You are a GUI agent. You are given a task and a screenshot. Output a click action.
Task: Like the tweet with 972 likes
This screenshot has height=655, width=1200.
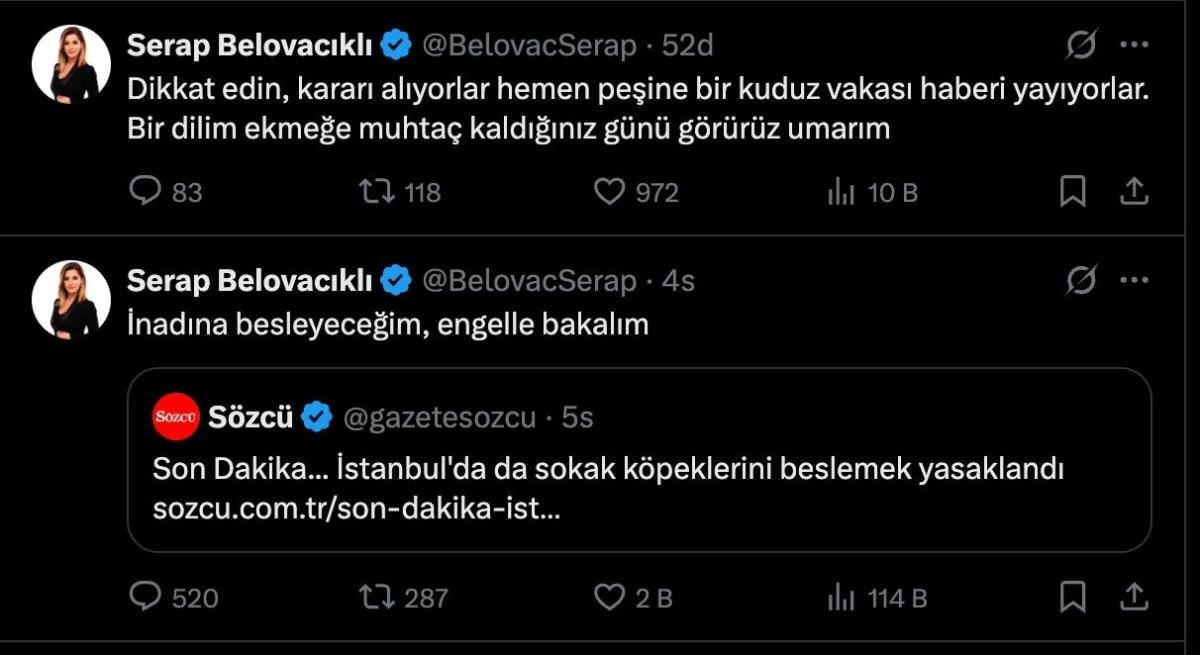[609, 192]
